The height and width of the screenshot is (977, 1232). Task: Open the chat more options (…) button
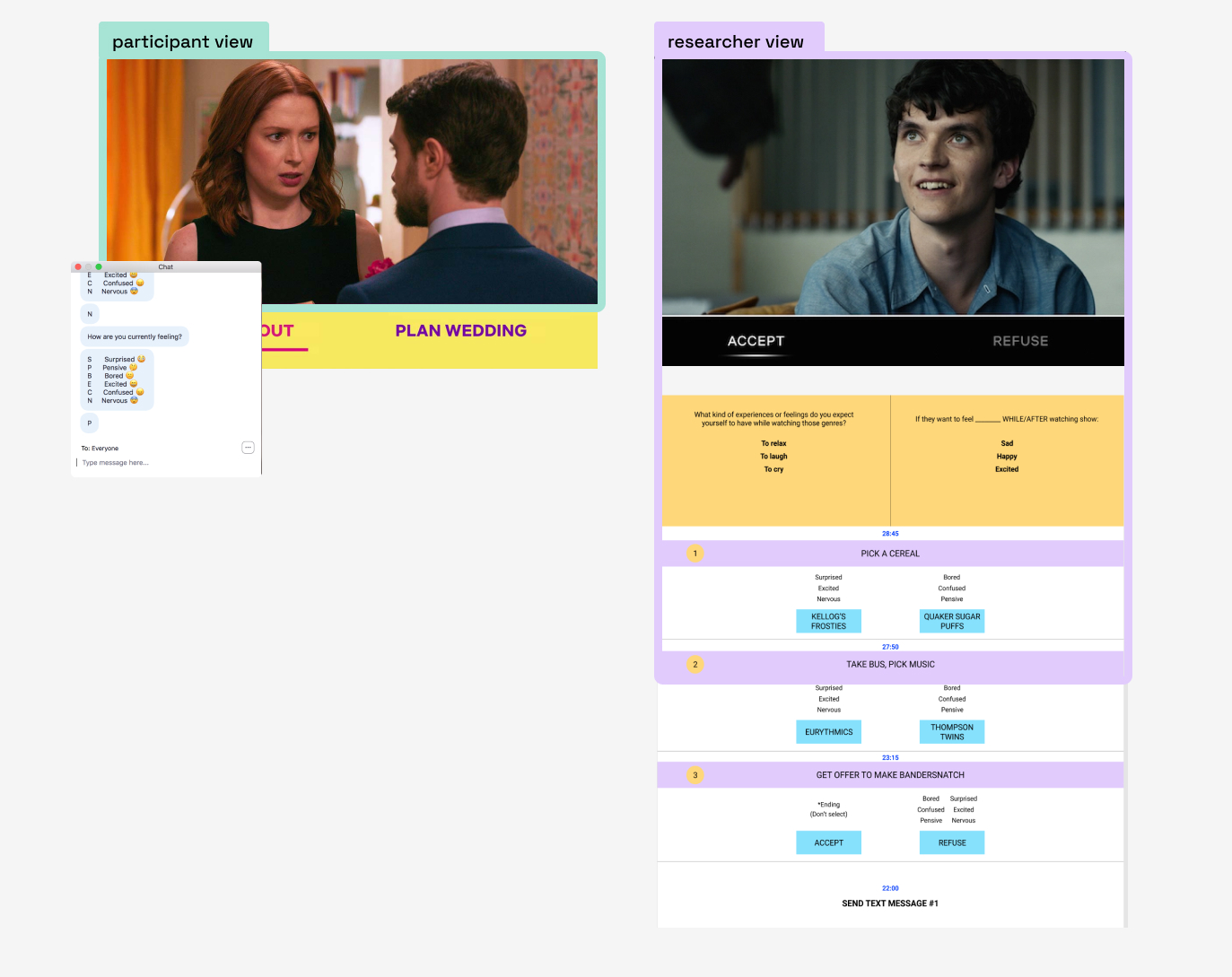point(248,448)
